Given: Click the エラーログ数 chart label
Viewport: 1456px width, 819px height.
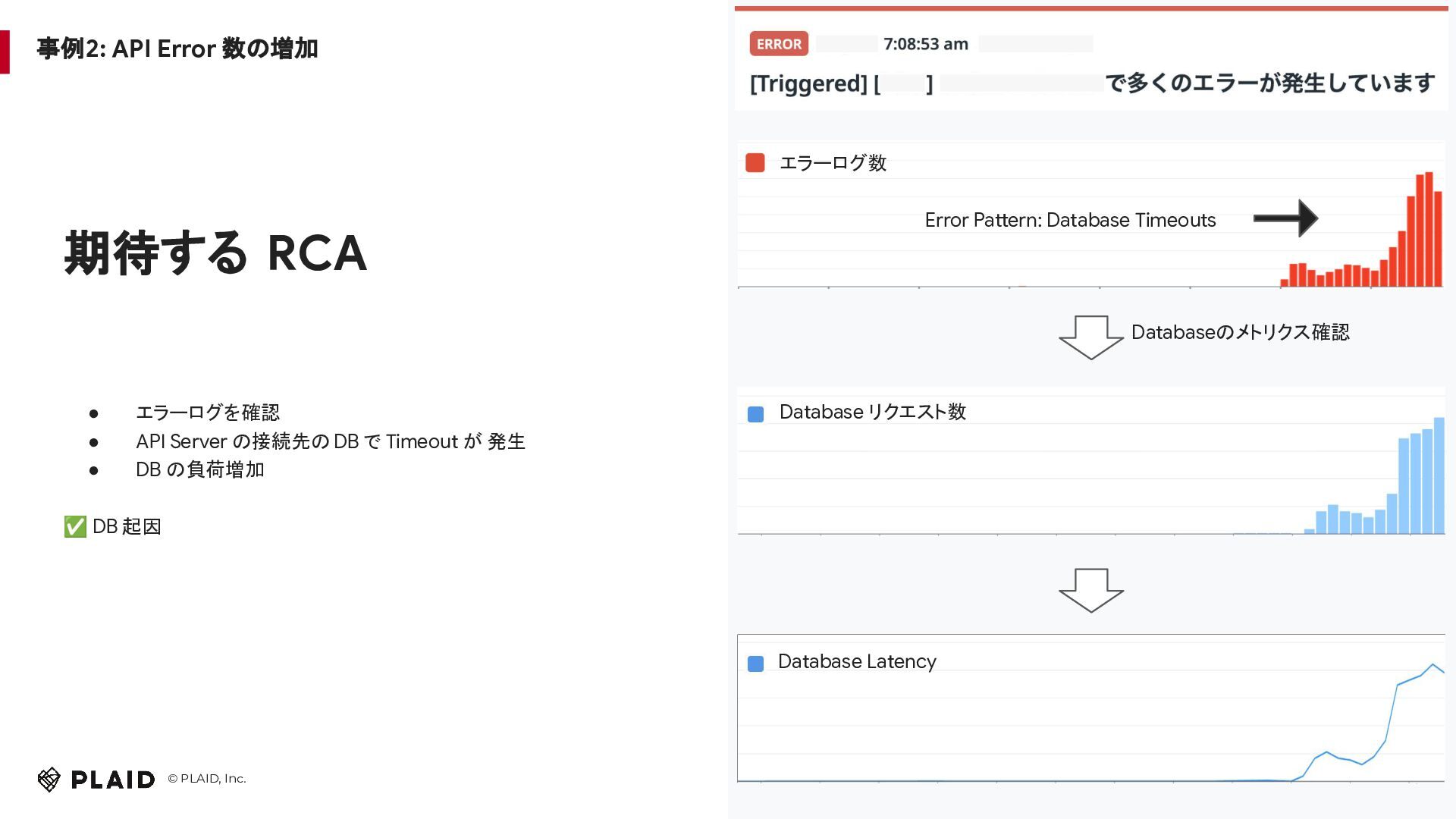Looking at the screenshot, I should (833, 163).
